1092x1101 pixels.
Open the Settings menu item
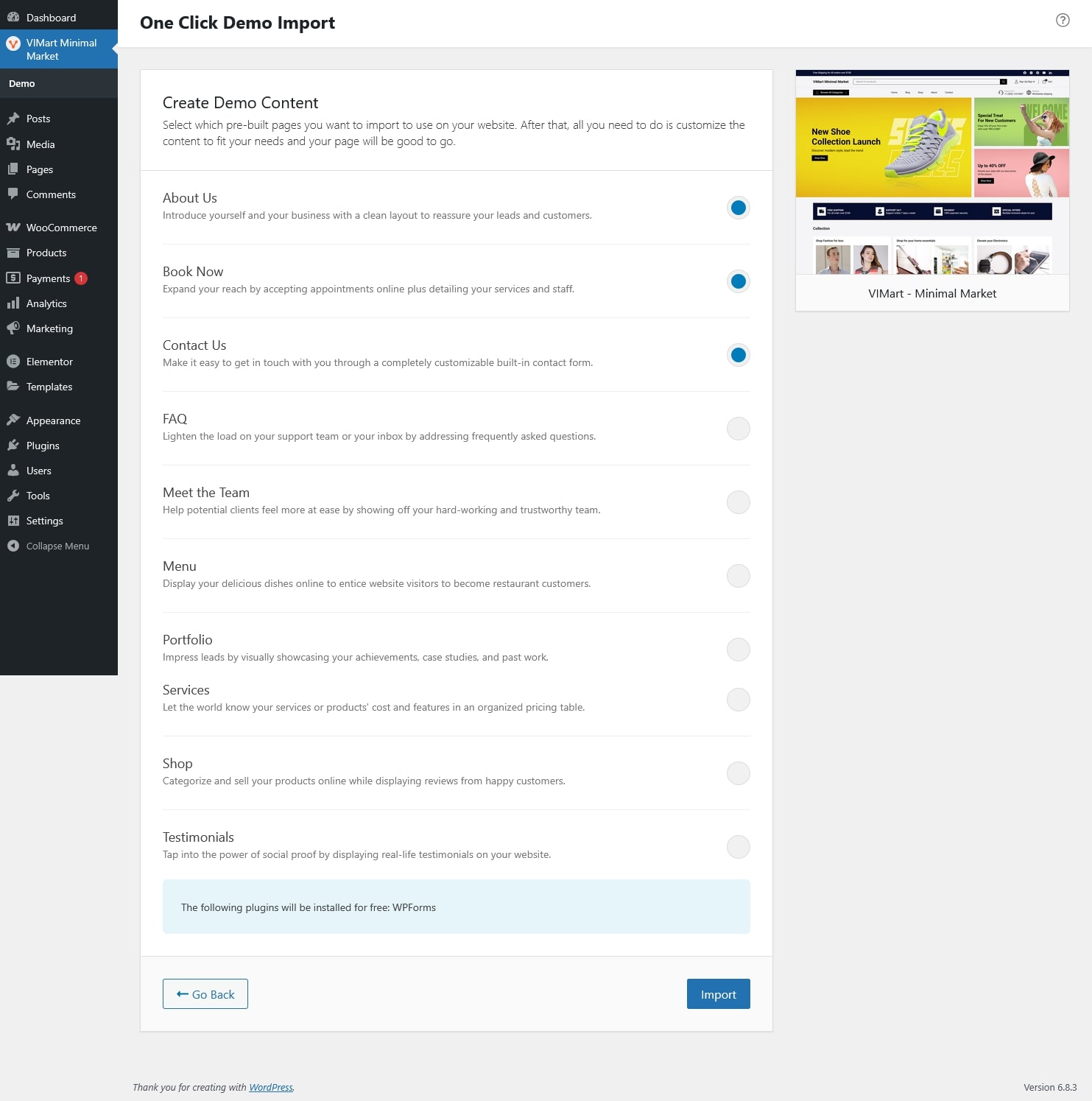pyautogui.click(x=44, y=521)
